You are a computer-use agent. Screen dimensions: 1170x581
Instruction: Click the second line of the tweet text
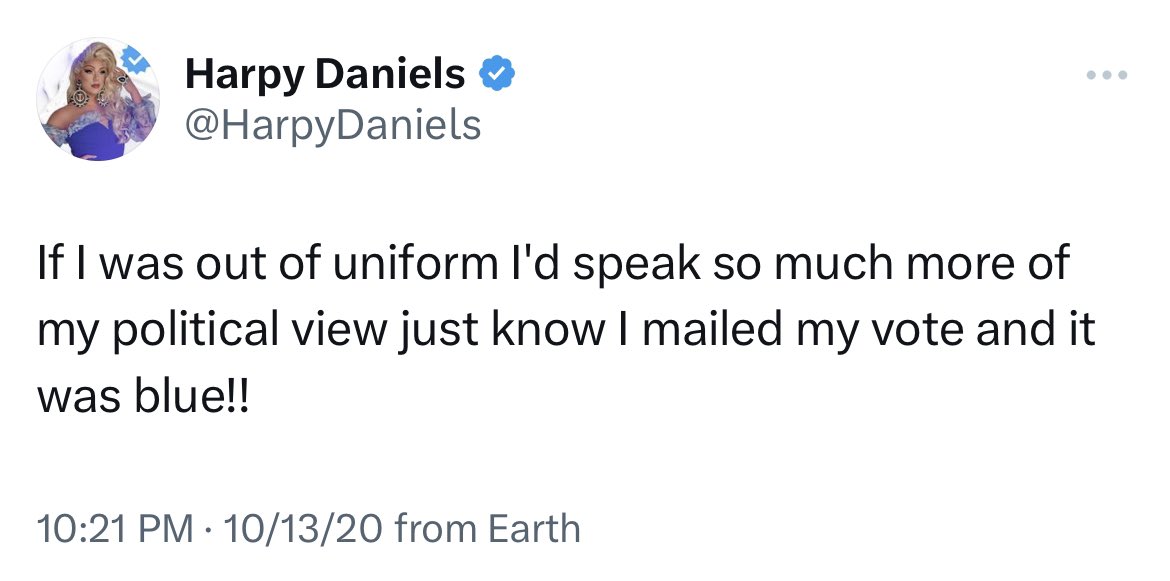tap(566, 330)
